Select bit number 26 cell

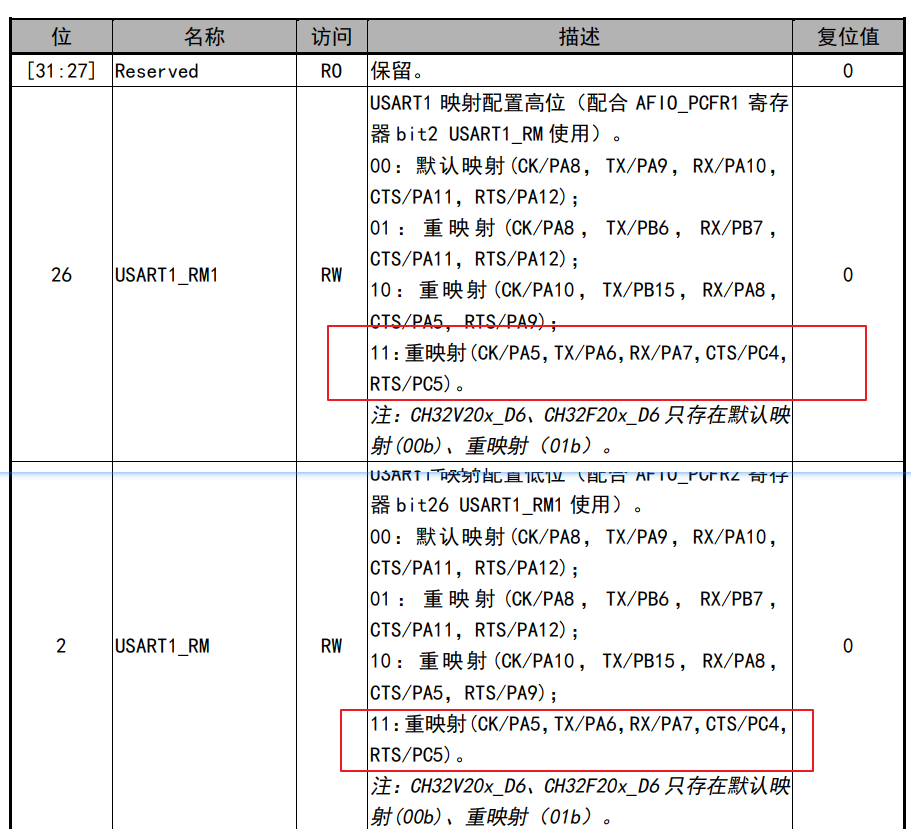(61, 275)
